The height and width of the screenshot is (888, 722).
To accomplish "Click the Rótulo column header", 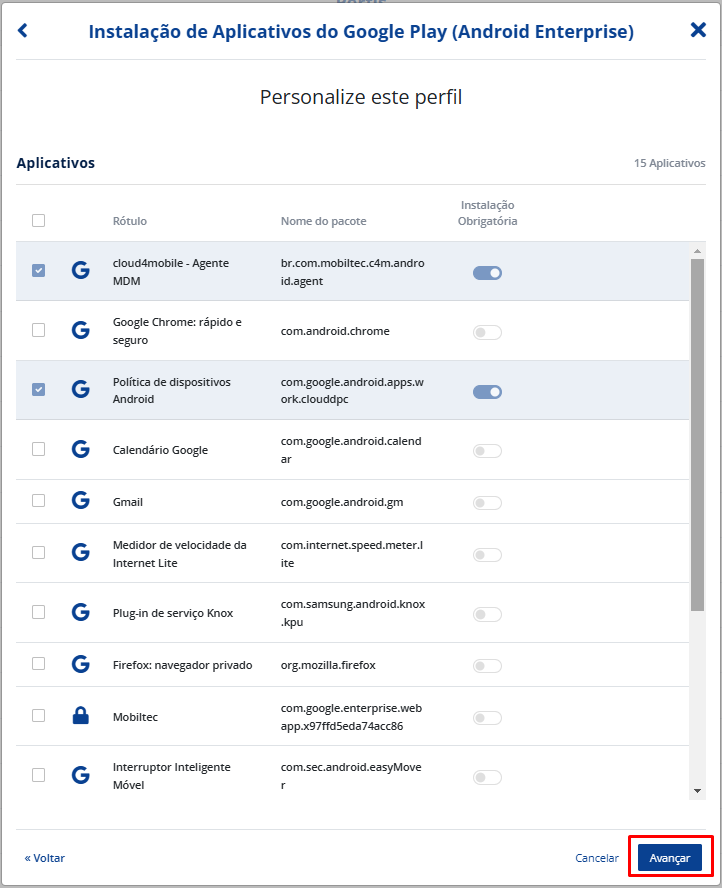I will tap(130, 221).
